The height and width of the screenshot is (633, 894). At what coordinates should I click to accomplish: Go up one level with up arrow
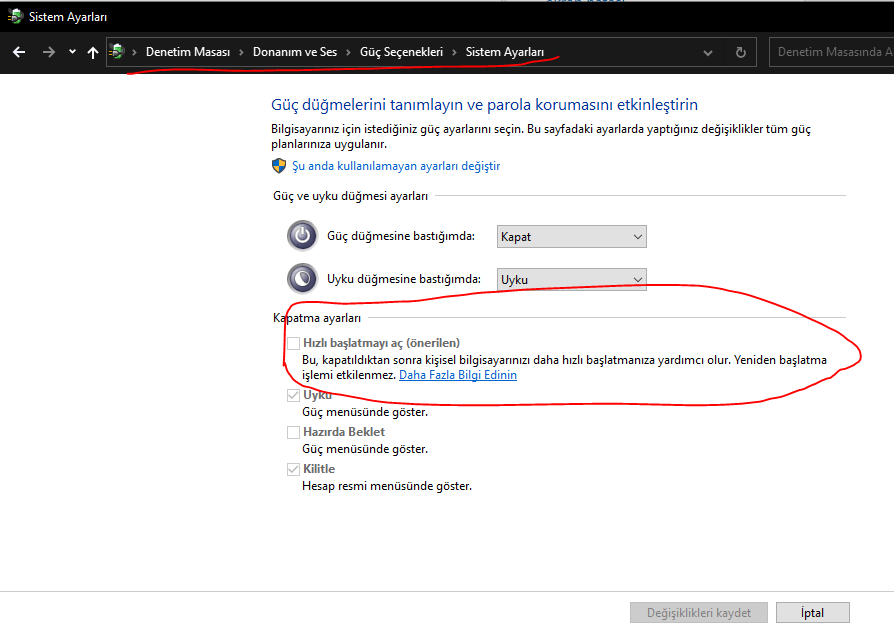click(92, 52)
